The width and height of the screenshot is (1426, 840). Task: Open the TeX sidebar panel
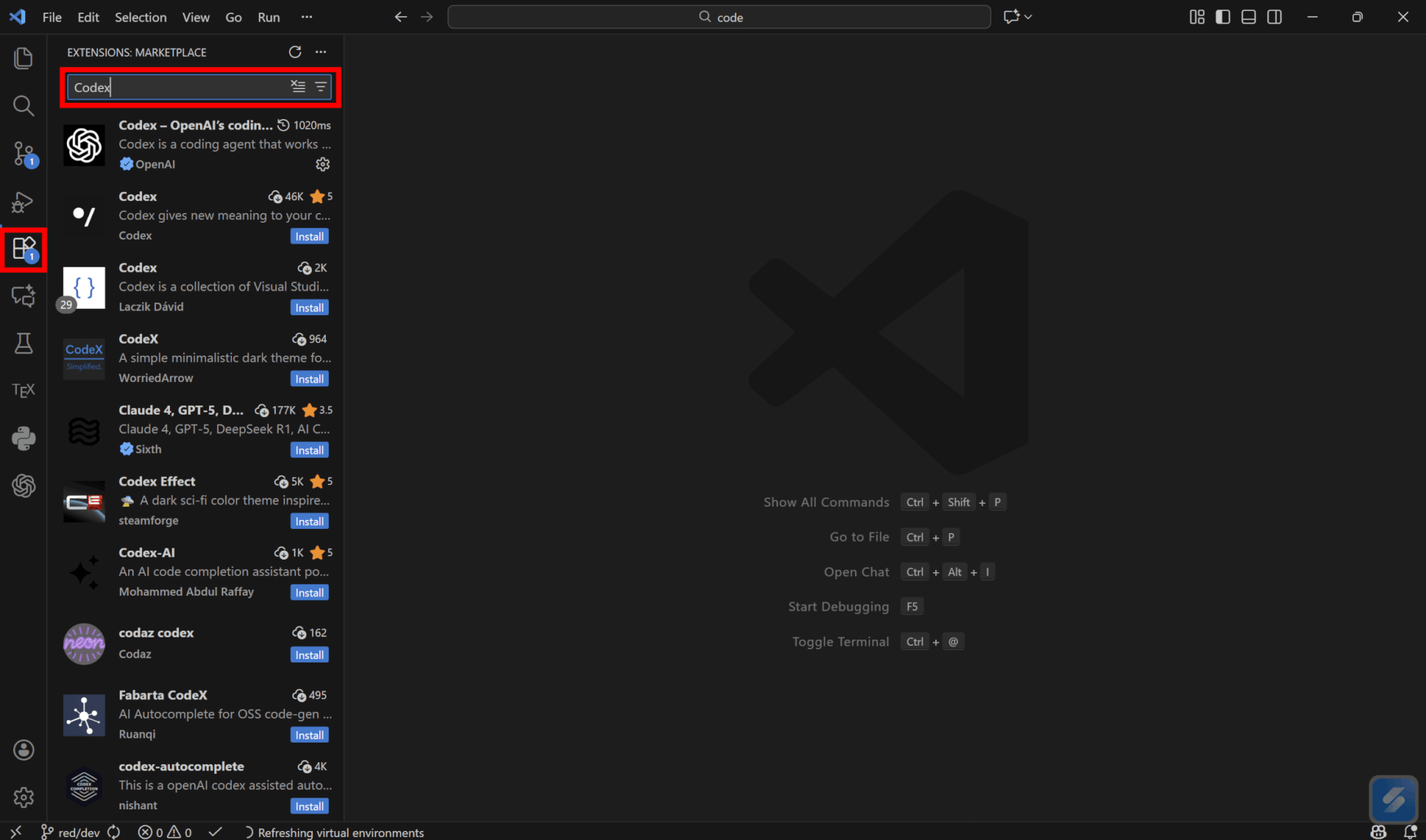[x=23, y=390]
